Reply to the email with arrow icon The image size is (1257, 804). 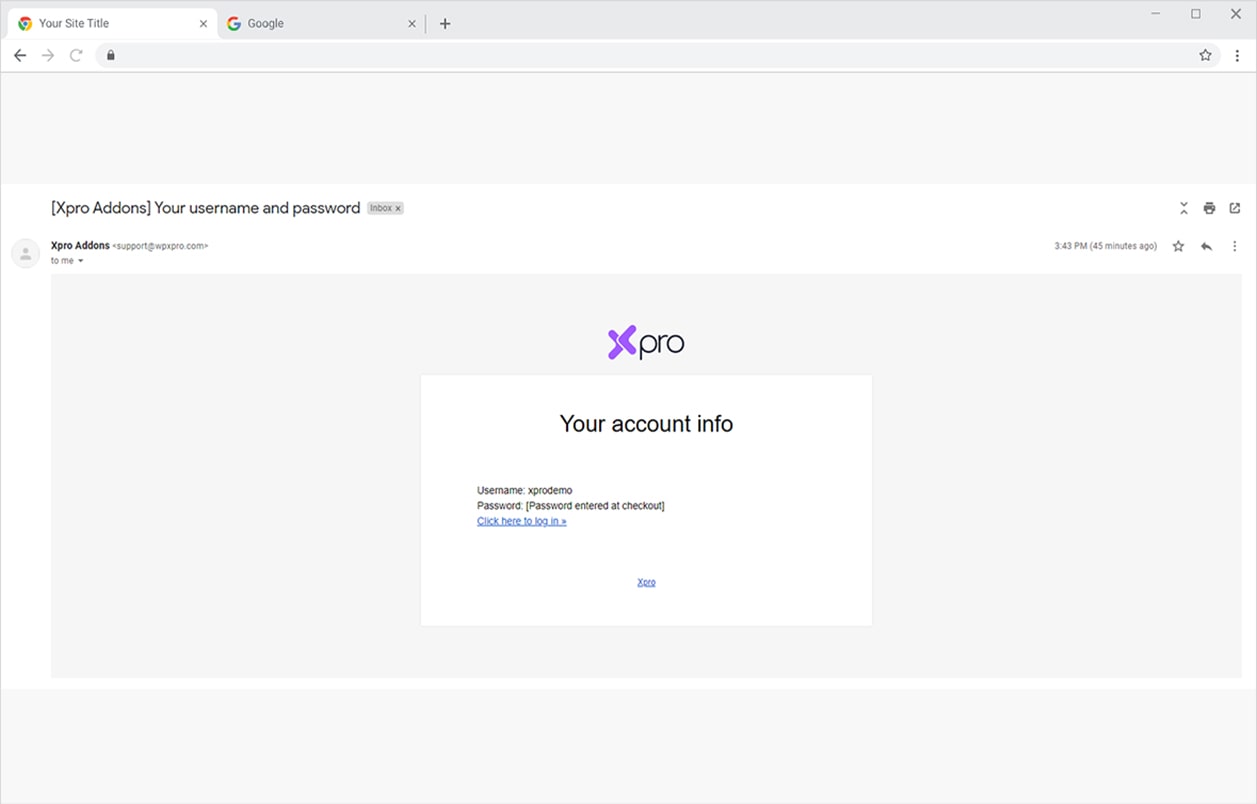tap(1206, 246)
